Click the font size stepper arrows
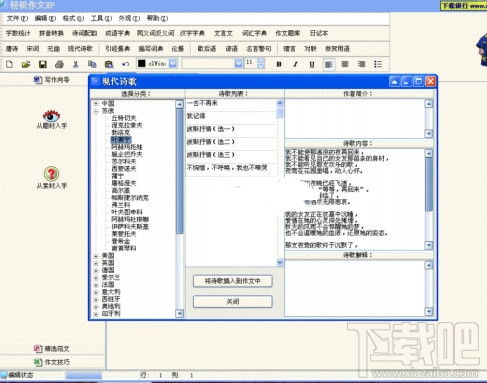The image size is (487, 383). click(x=261, y=63)
